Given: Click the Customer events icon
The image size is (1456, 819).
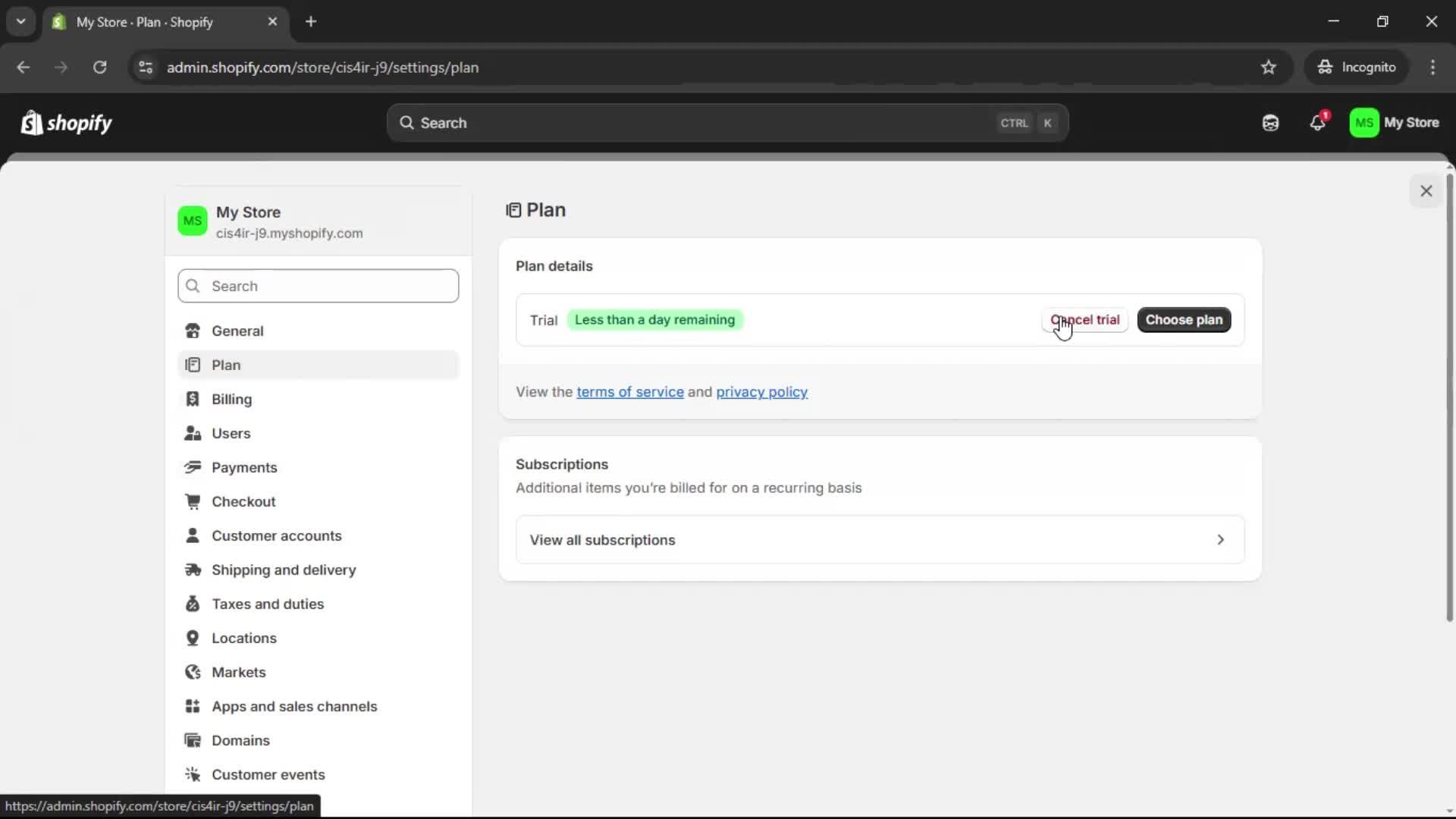Looking at the screenshot, I should click(193, 775).
